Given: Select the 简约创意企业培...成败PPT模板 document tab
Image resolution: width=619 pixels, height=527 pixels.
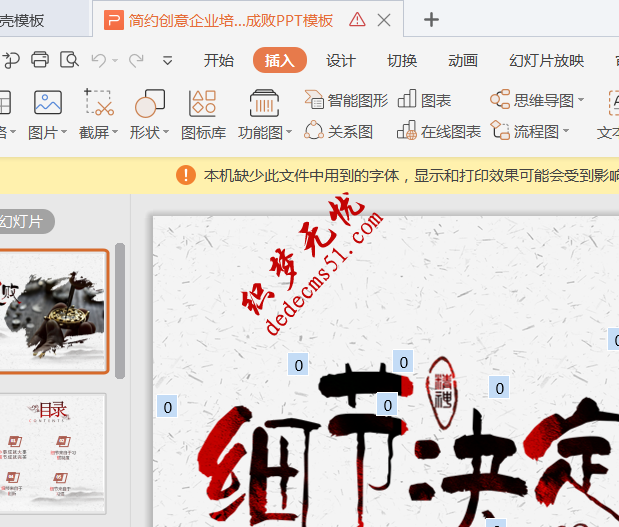Looking at the screenshot, I should coord(248,20).
